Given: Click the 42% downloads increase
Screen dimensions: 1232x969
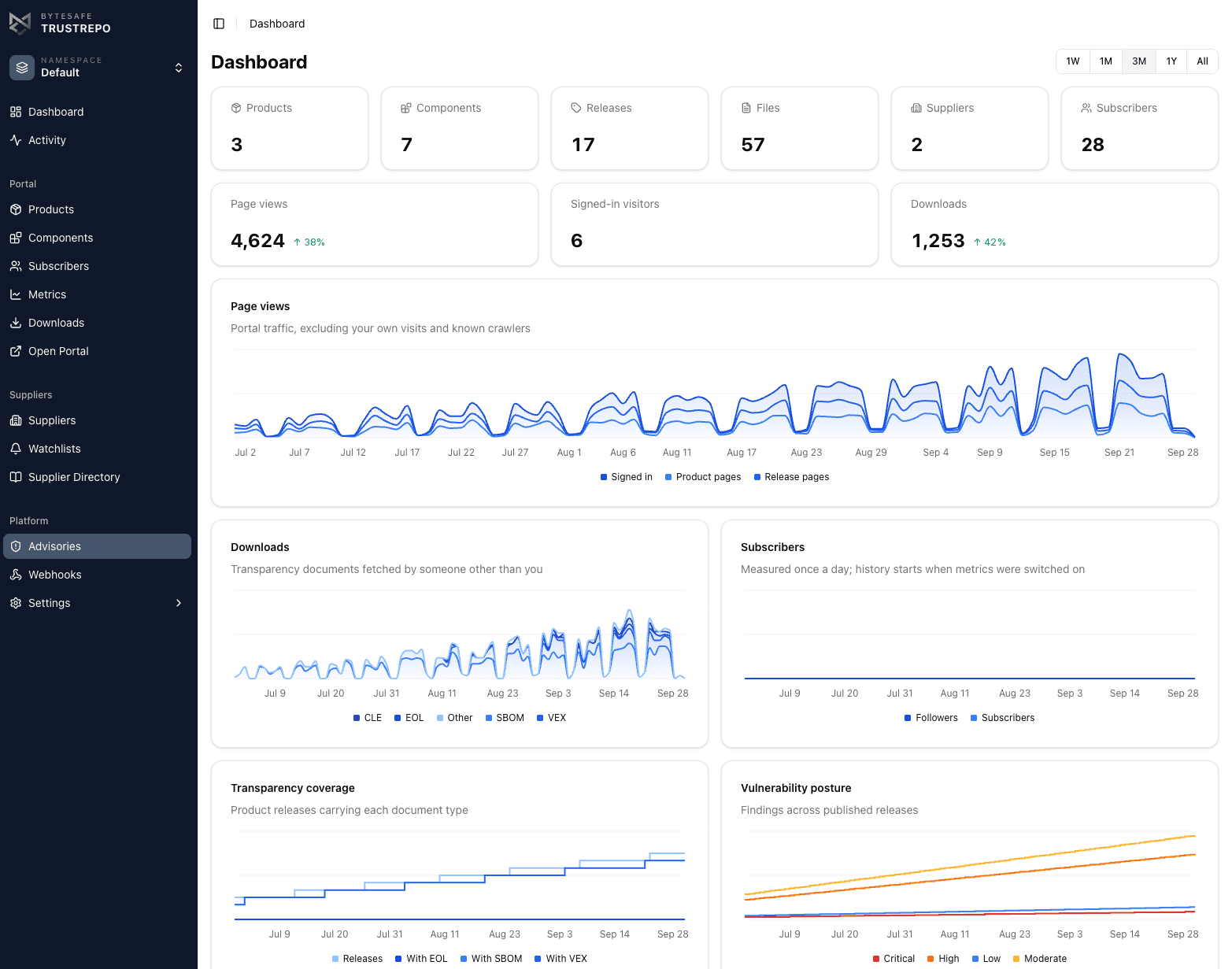Looking at the screenshot, I should click(990, 242).
